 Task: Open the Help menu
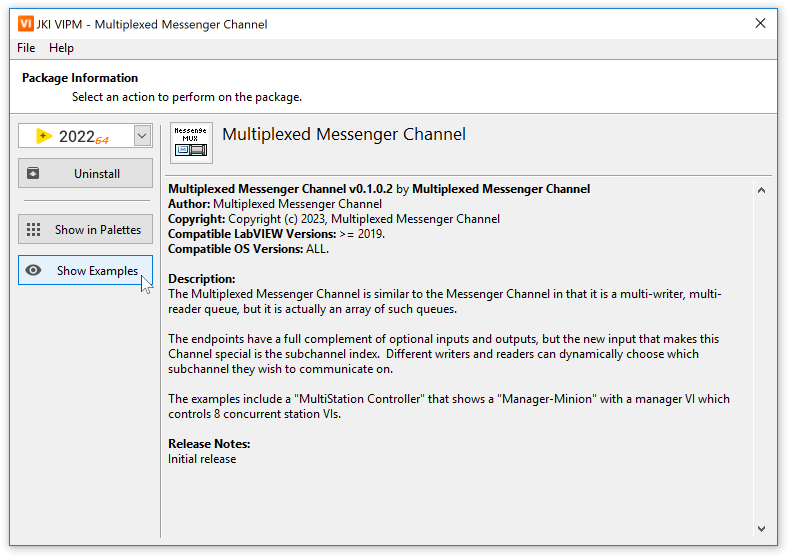61,48
